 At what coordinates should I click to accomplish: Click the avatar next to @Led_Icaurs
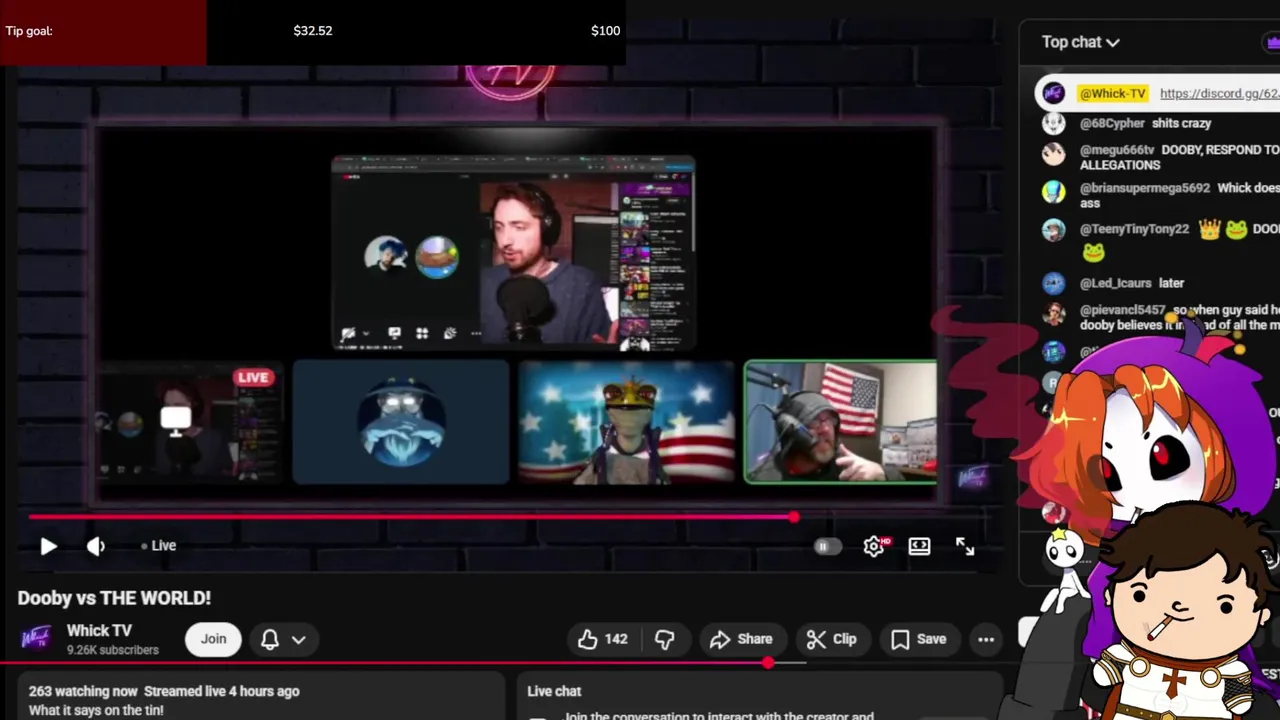1054,284
